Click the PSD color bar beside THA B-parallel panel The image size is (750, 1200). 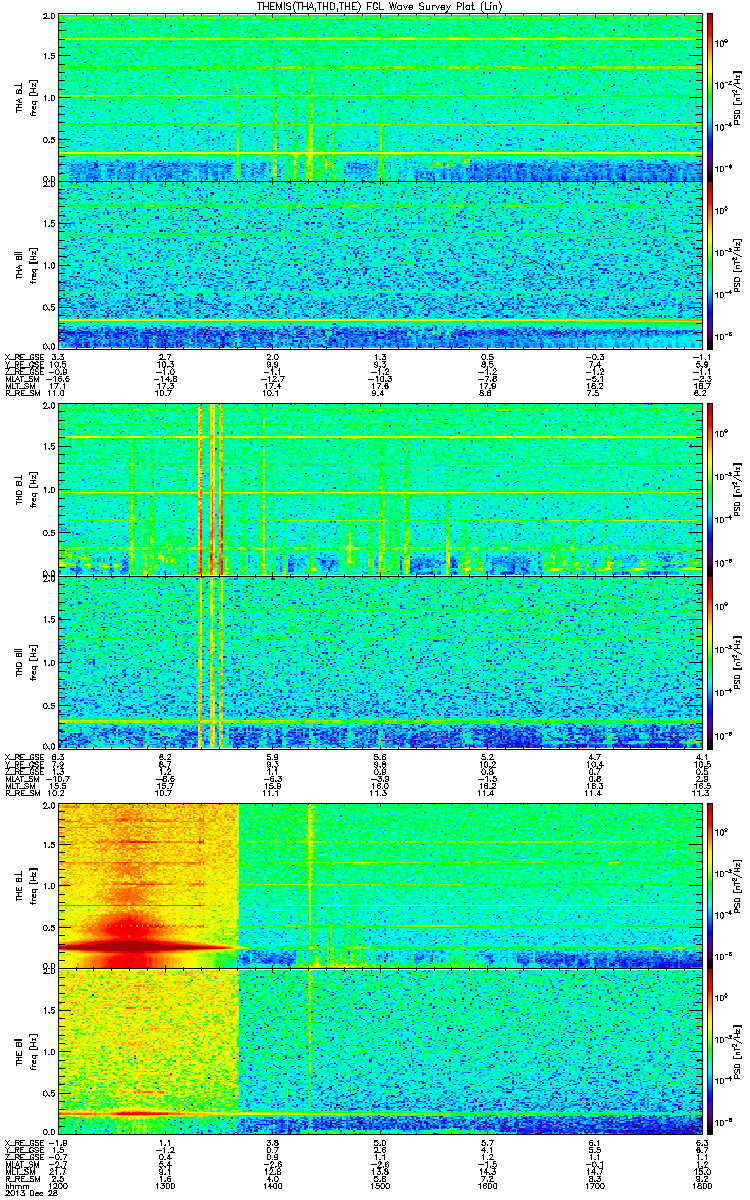[x=710, y=264]
